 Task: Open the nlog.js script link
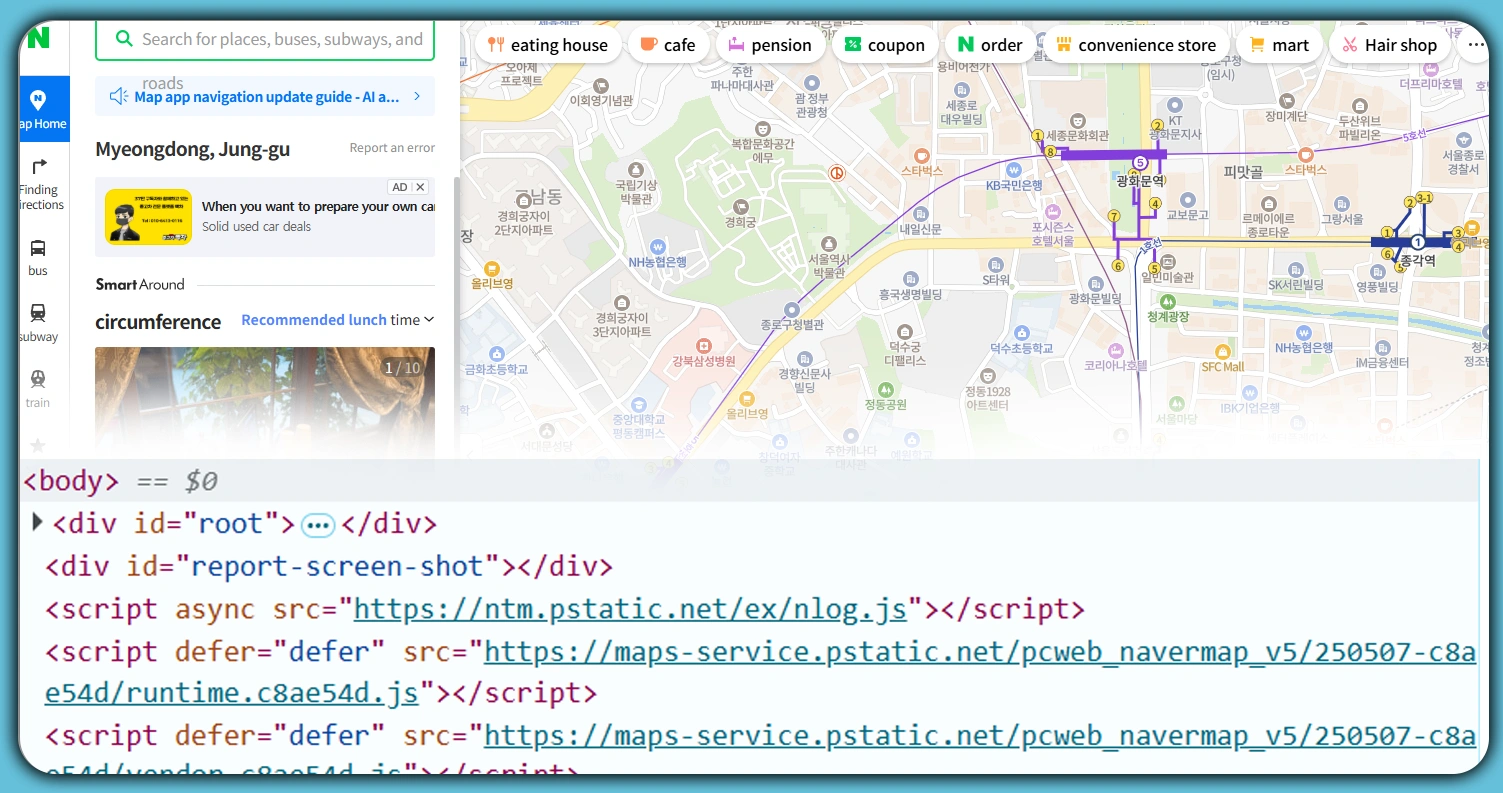tap(629, 608)
